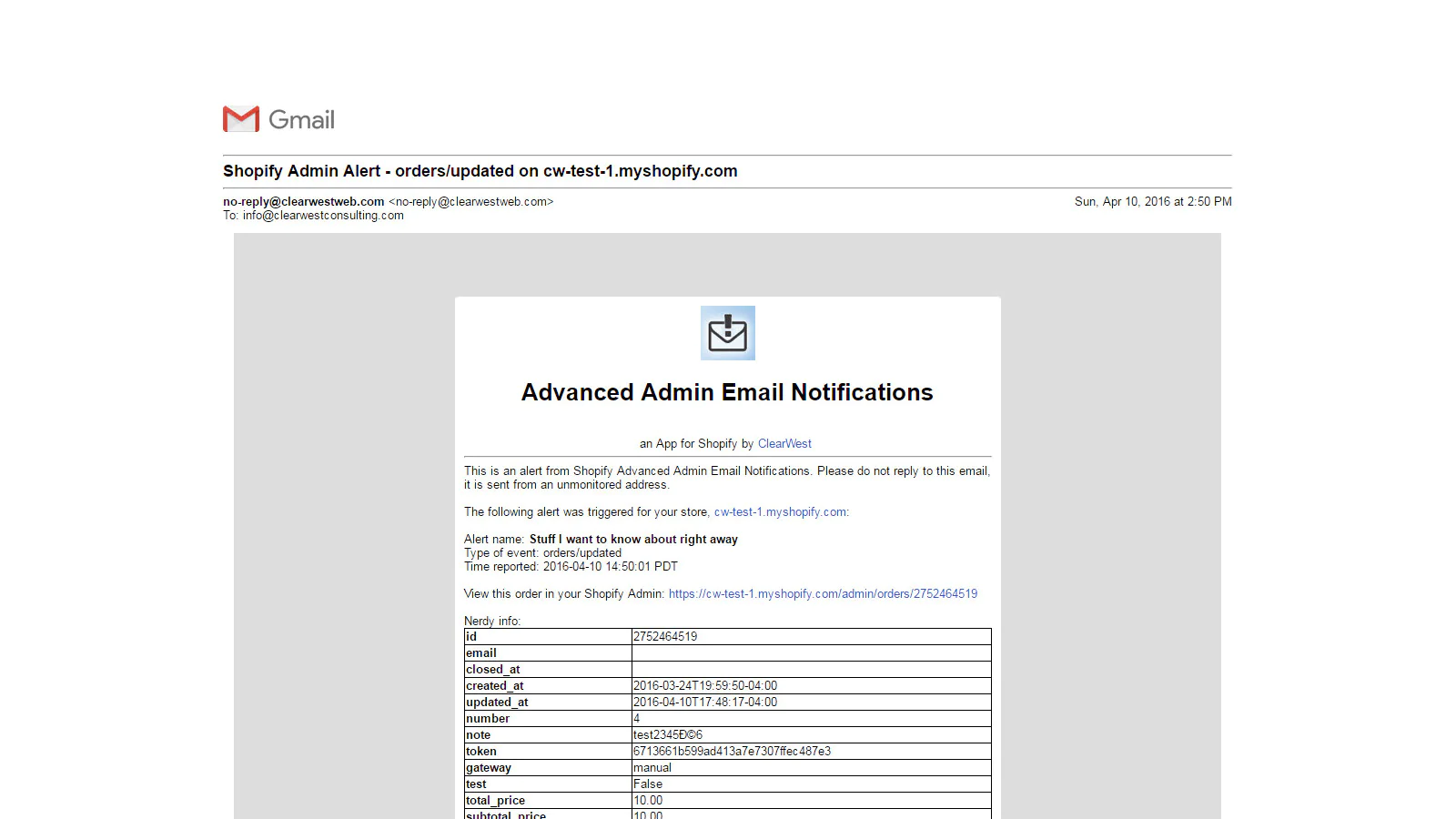Click the 'note' row label
1456x819 pixels.
coord(479,735)
